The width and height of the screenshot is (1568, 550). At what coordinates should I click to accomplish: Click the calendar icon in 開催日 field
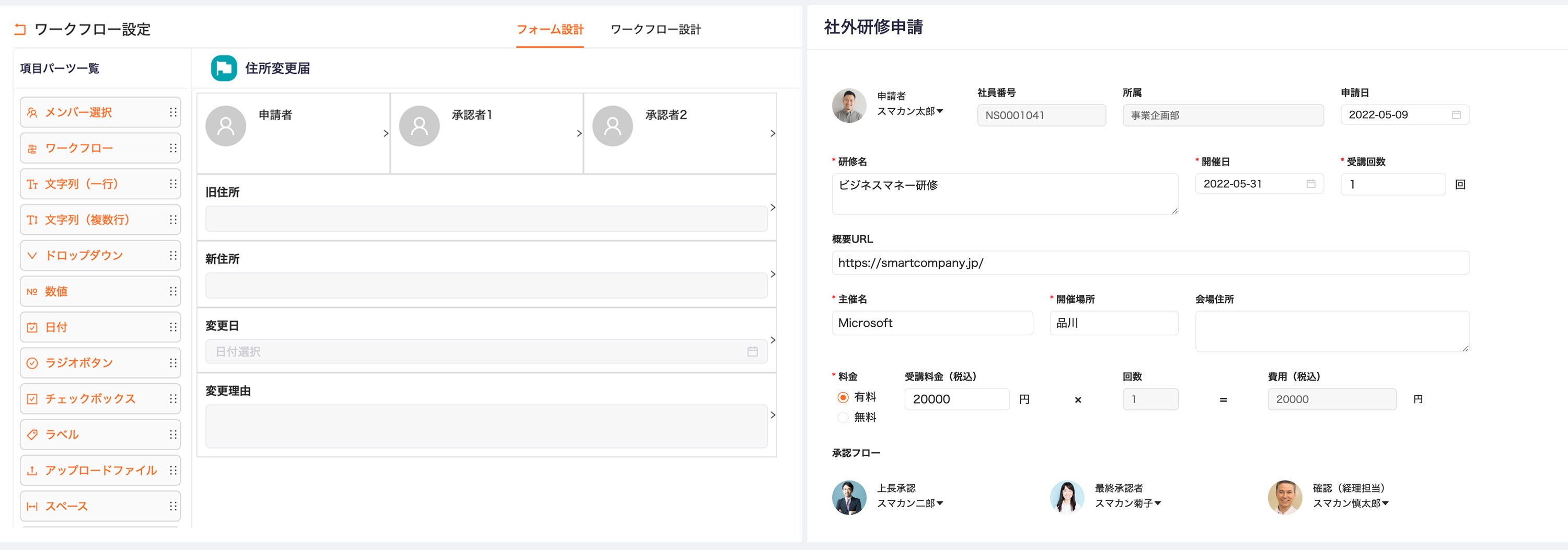1310,184
